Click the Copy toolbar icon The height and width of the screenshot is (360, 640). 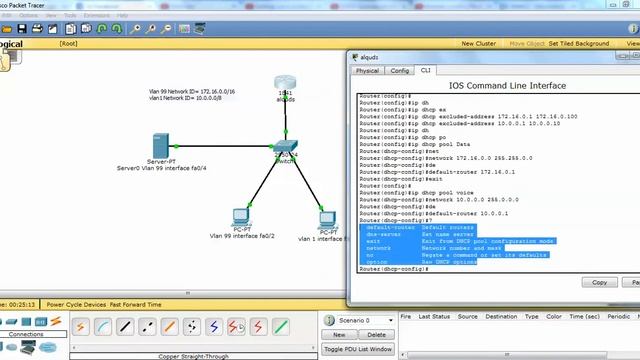71,29
